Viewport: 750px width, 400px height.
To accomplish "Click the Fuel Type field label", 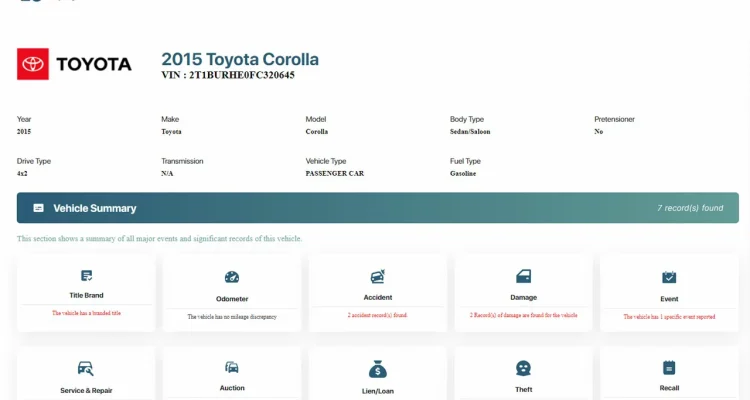I will click(x=465, y=161).
